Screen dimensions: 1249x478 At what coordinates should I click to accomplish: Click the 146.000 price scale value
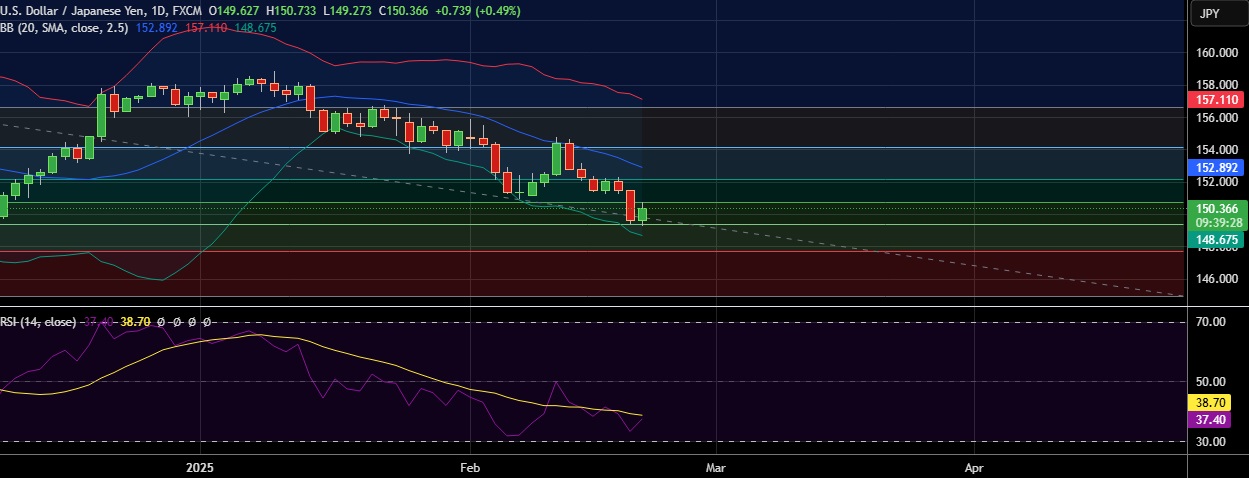pyautogui.click(x=1218, y=279)
